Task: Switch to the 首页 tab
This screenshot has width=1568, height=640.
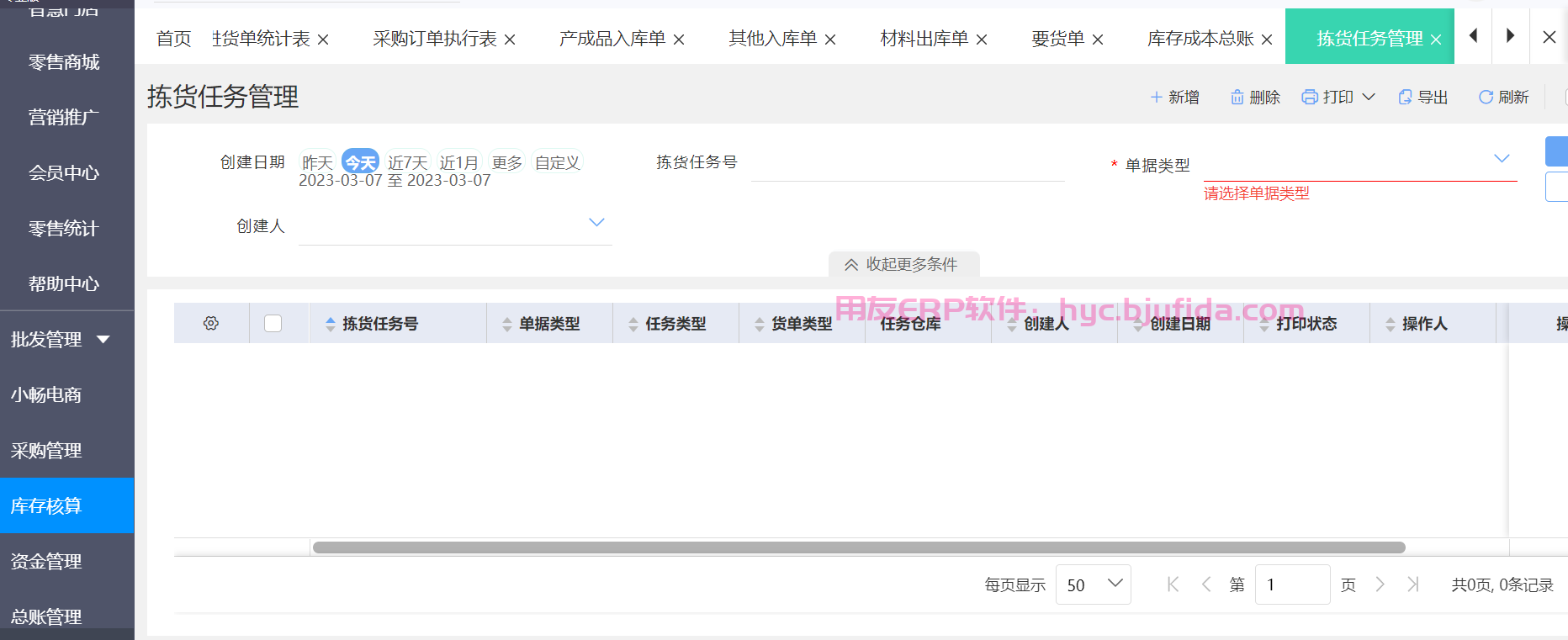Action: point(174,39)
